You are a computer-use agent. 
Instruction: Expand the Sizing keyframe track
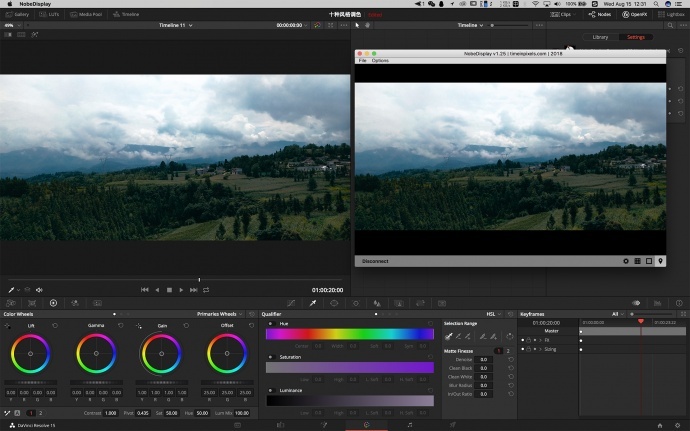click(540, 349)
